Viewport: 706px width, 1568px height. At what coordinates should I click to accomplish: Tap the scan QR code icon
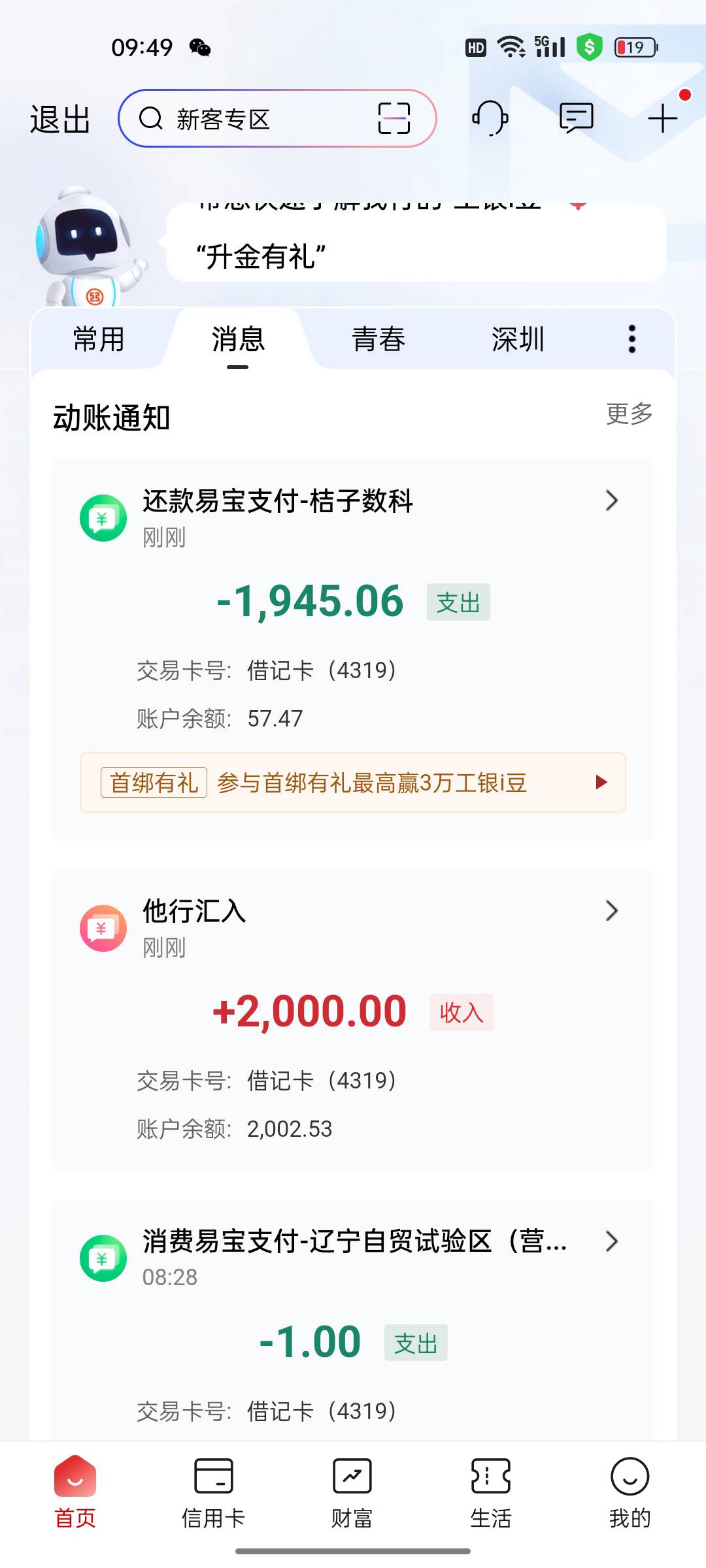tap(394, 118)
